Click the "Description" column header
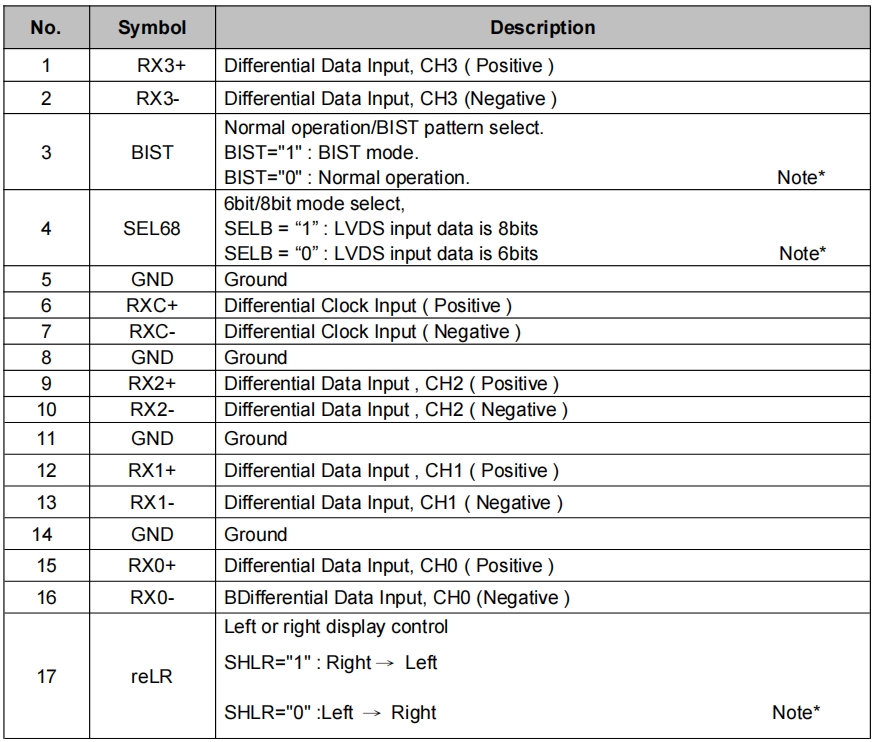This screenshot has height=742, width=875. 543,28
